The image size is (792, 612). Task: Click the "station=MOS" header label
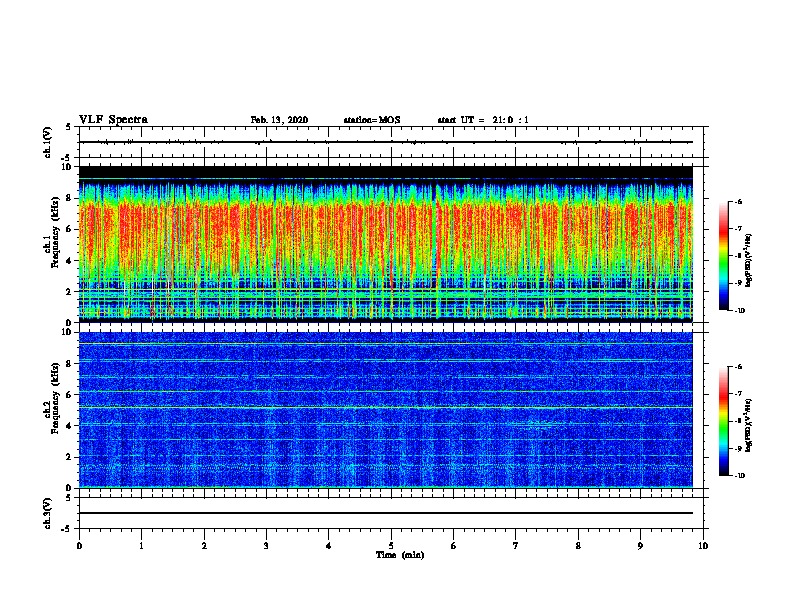tap(372, 120)
